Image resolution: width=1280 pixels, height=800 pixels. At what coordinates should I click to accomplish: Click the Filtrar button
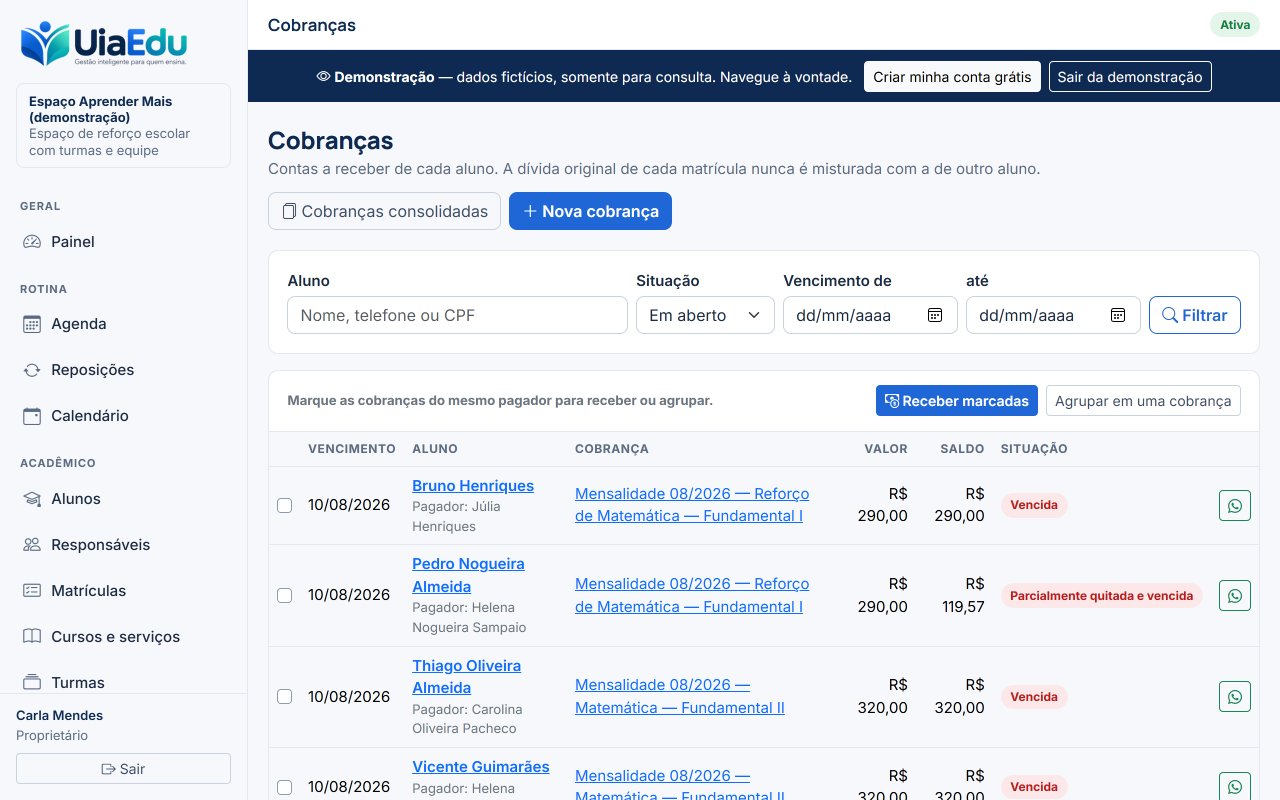tap(1195, 315)
